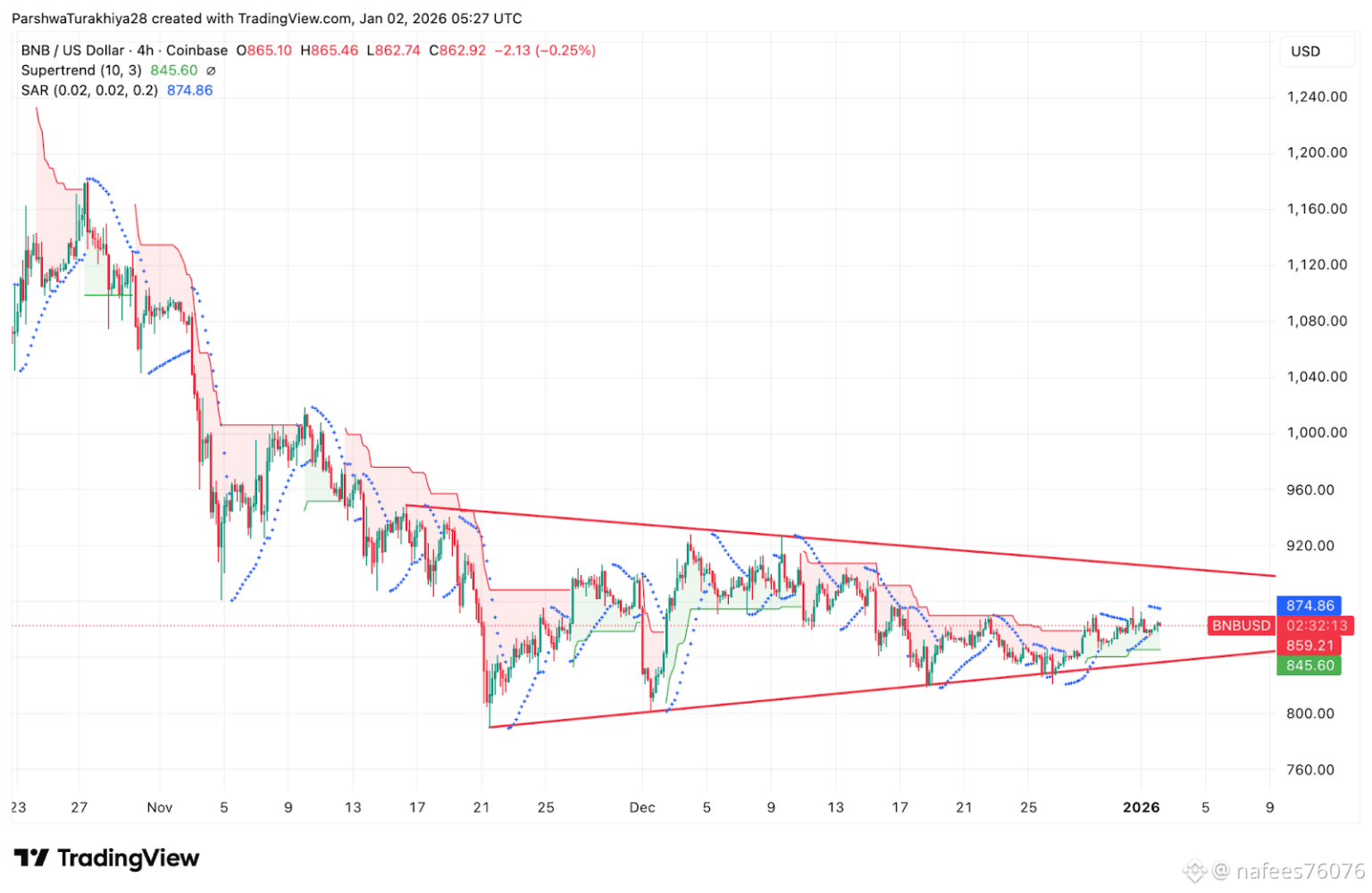
Task: Click the open price O865.10
Action: [264, 51]
